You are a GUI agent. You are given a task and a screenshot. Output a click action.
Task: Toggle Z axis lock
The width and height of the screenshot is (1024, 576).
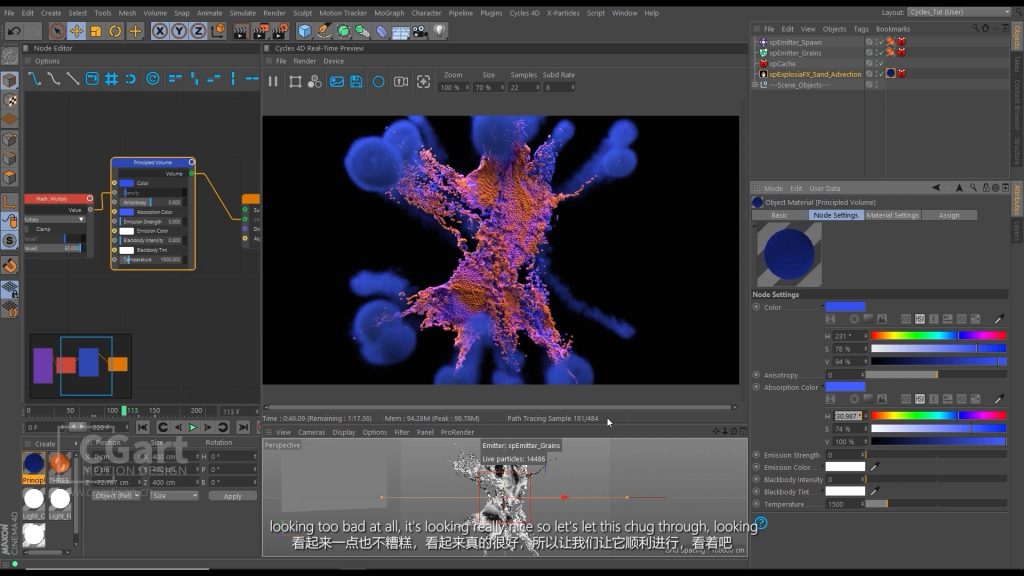click(198, 31)
